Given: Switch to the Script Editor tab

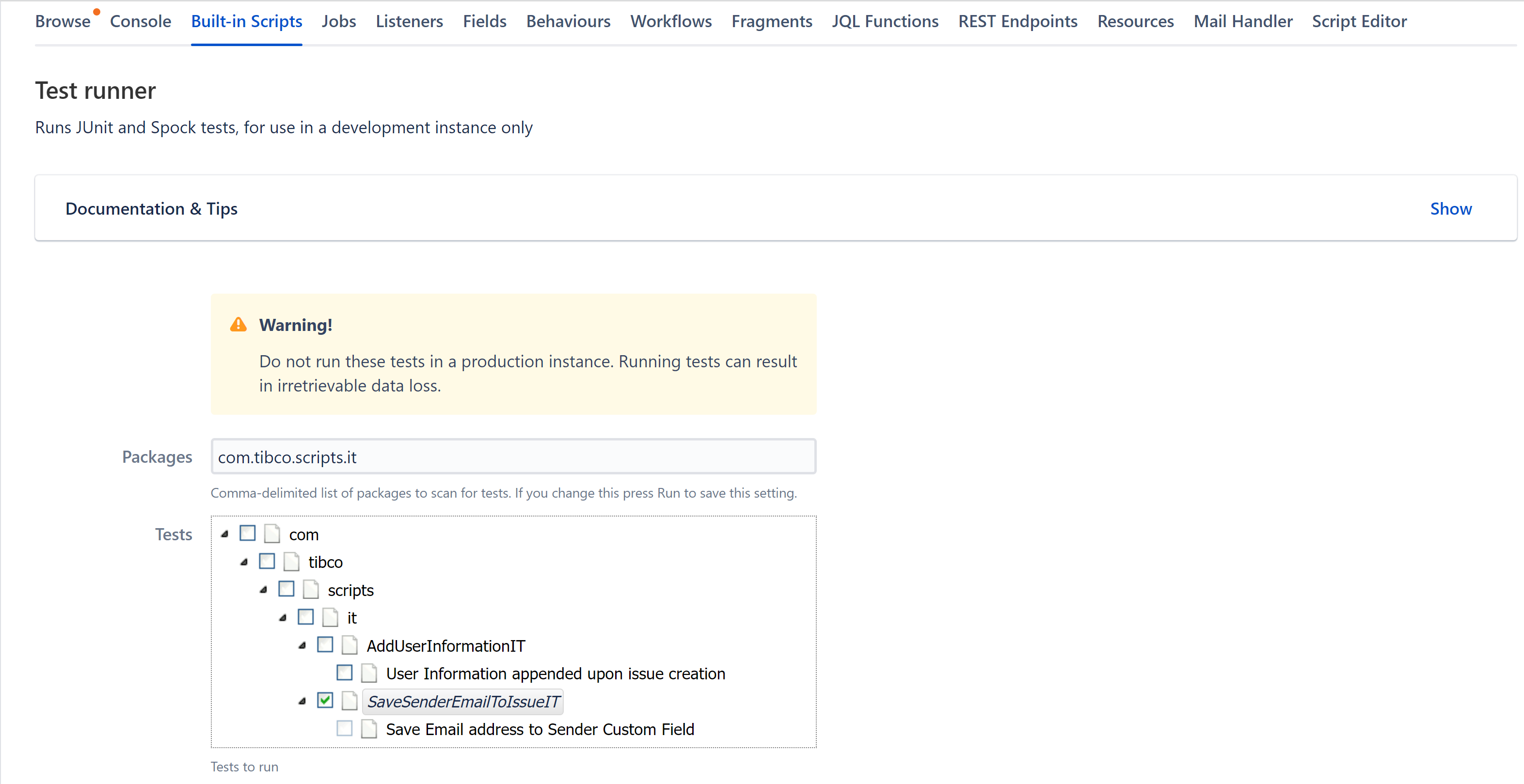Looking at the screenshot, I should [1358, 21].
